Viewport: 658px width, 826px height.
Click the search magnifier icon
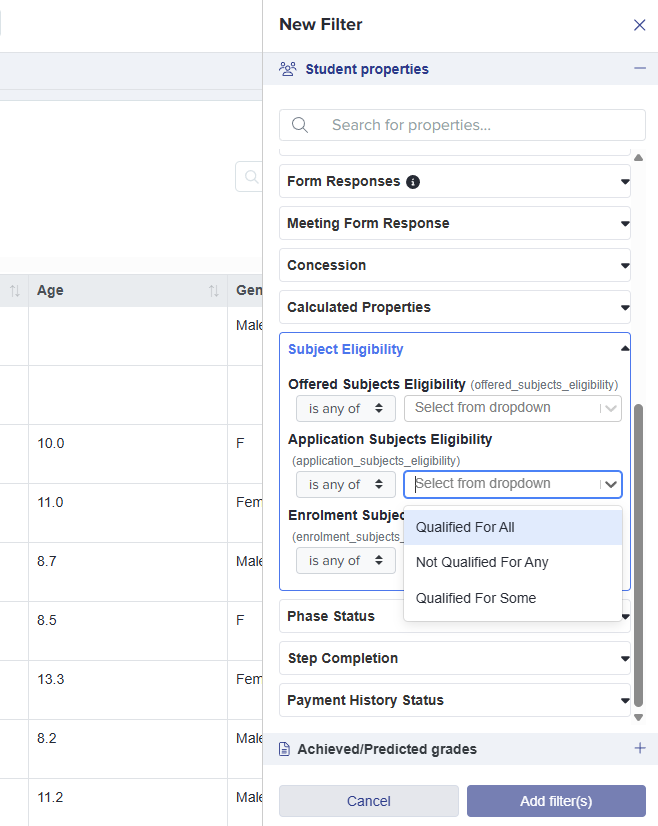[x=300, y=125]
